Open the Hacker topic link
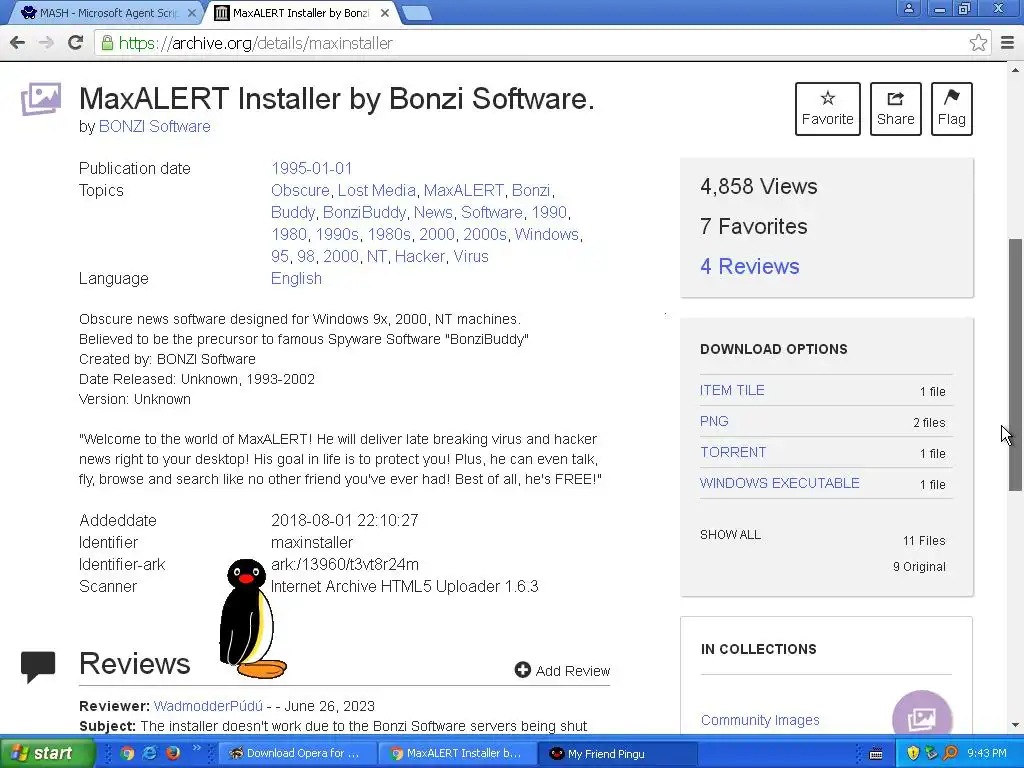This screenshot has height=768, width=1024. click(419, 256)
